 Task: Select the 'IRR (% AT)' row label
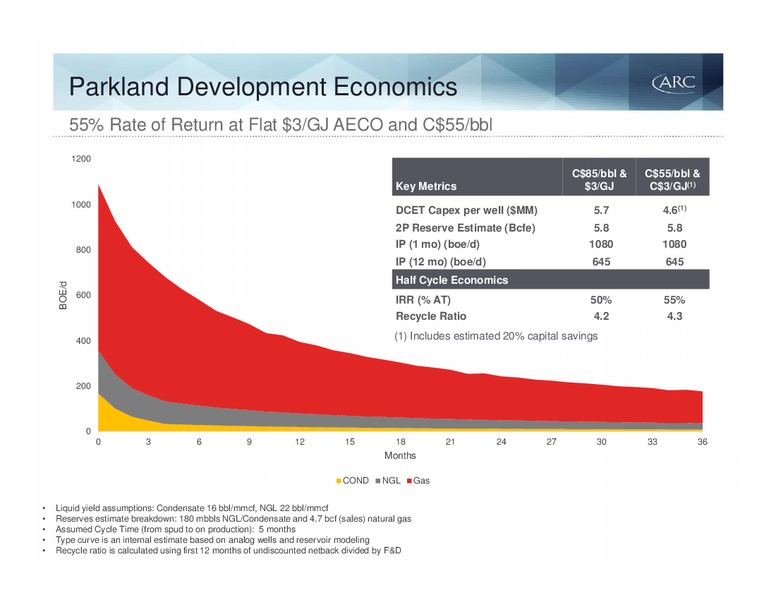[x=423, y=300]
